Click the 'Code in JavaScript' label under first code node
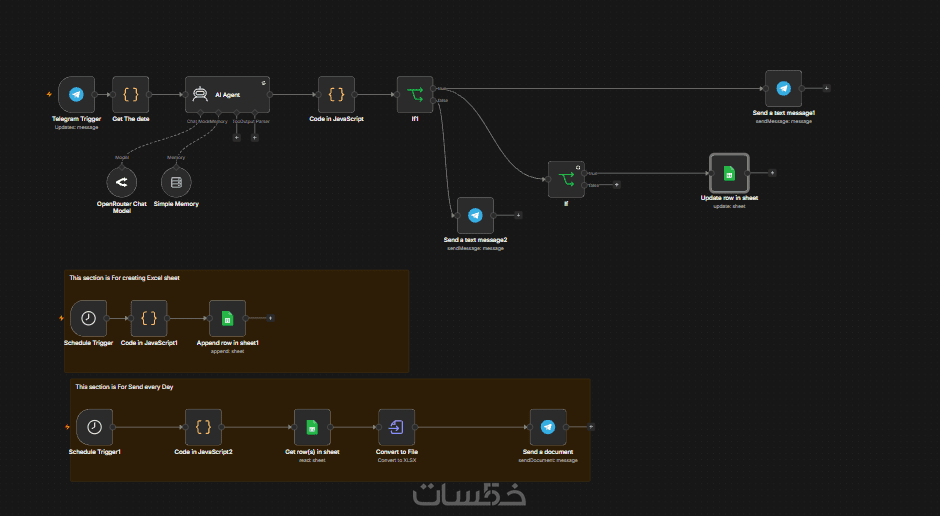940x516 pixels. [x=336, y=119]
